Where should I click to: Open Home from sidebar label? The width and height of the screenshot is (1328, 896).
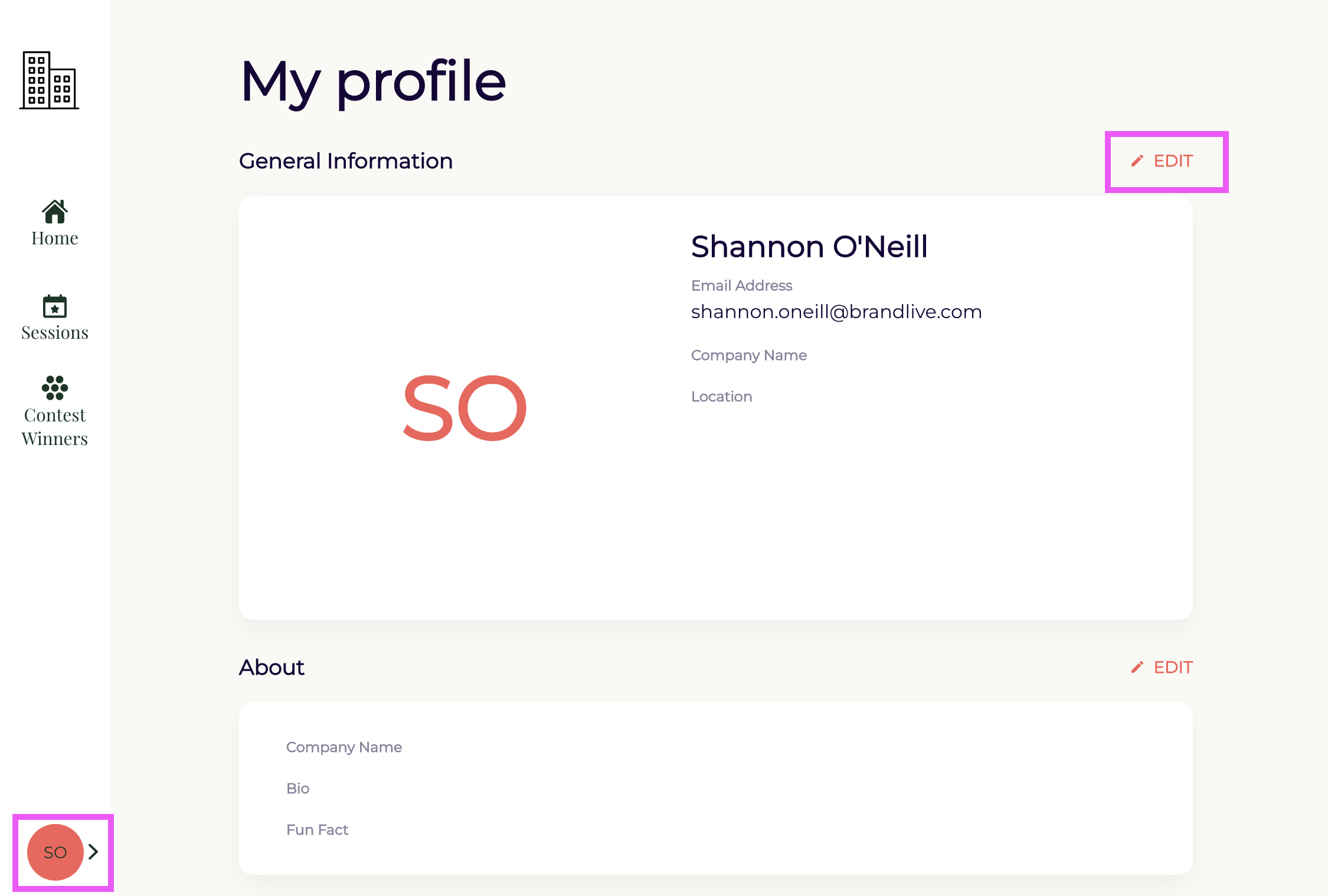[x=55, y=238]
